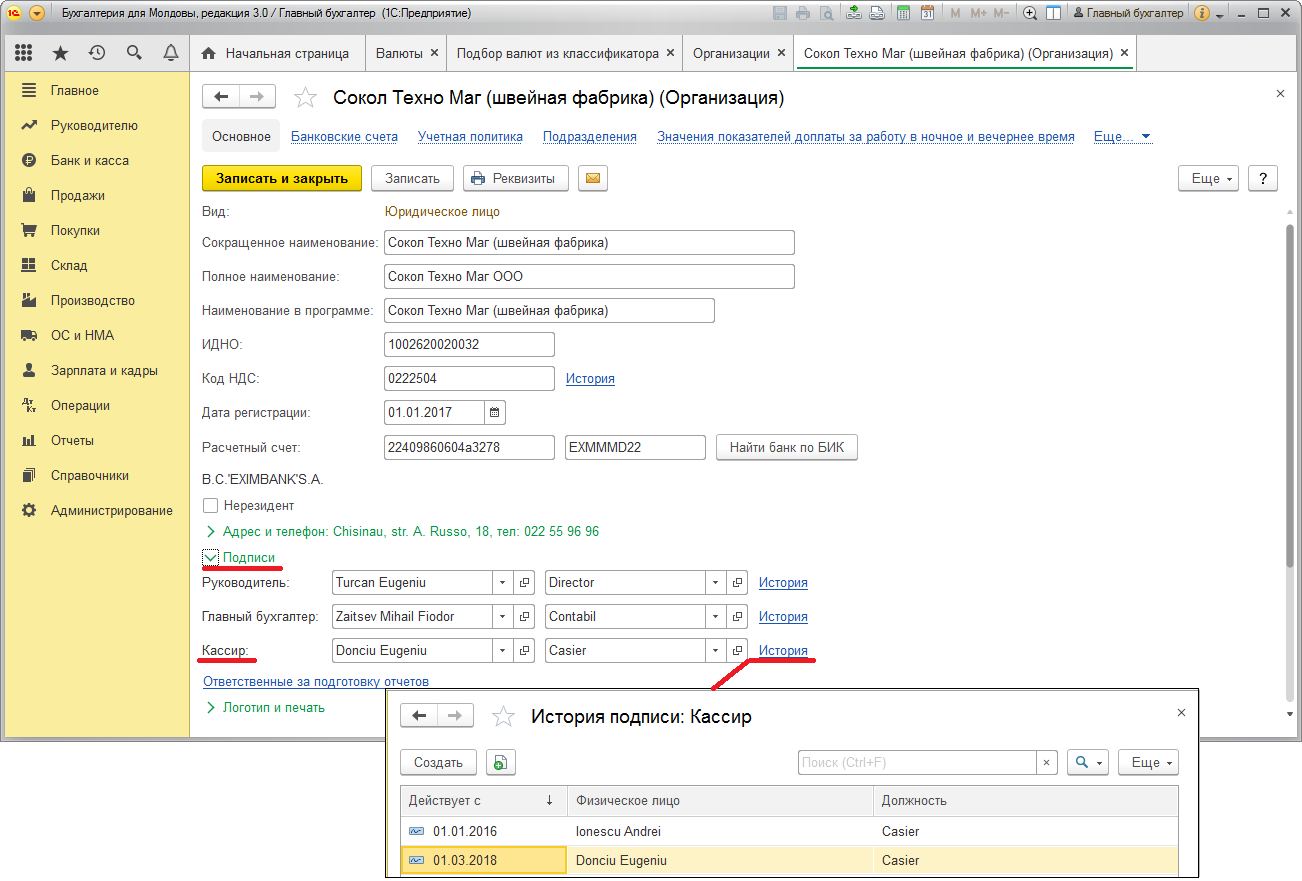Open the global search magnifier icon
Viewport: 1302px width, 881px height.
[134, 53]
